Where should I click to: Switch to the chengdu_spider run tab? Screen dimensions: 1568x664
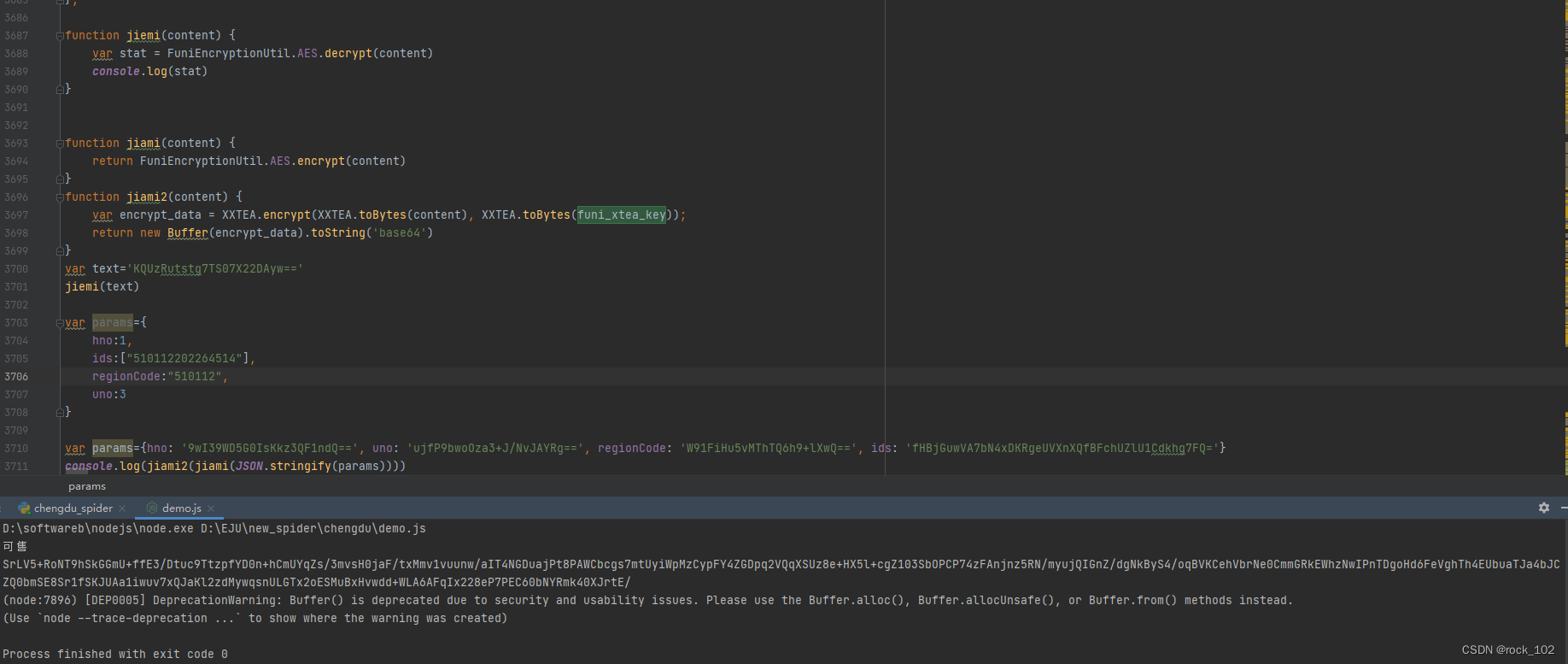pyautogui.click(x=73, y=508)
